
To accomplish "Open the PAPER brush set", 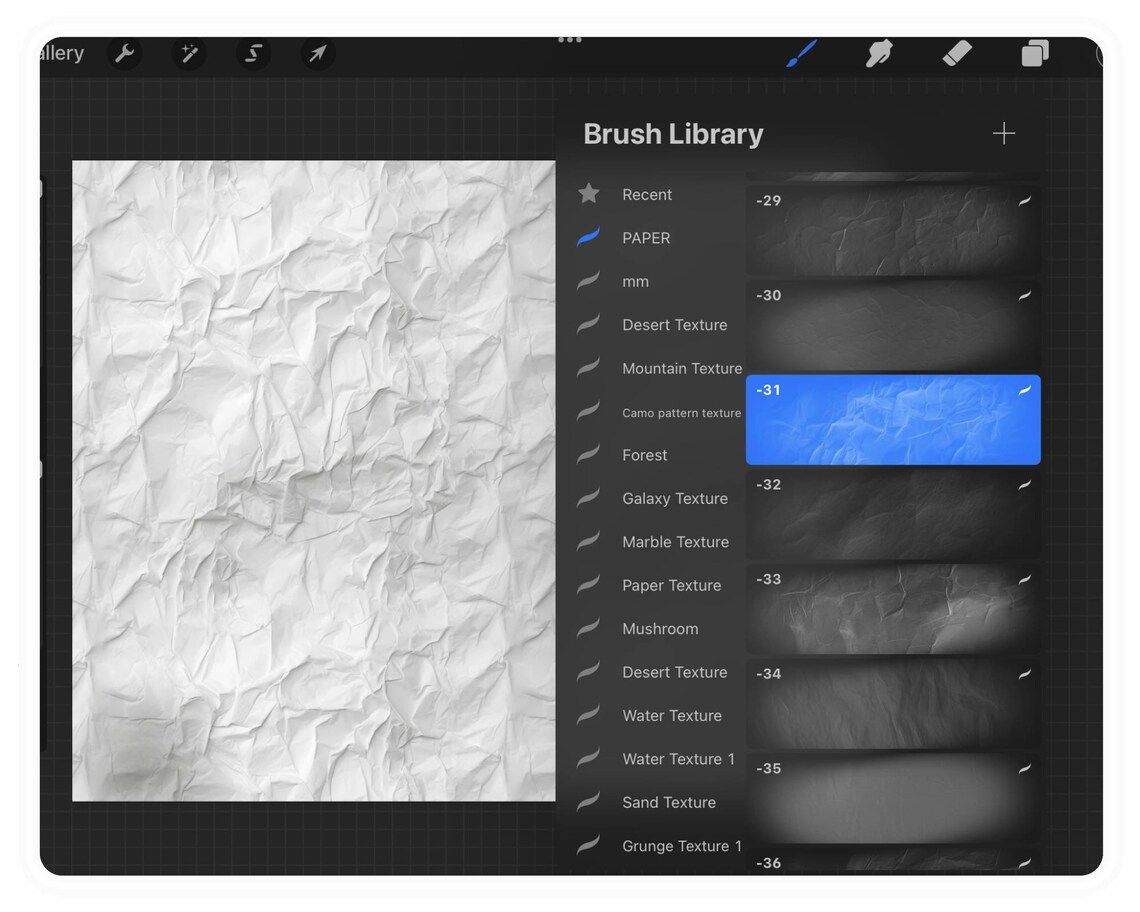I will point(645,238).
